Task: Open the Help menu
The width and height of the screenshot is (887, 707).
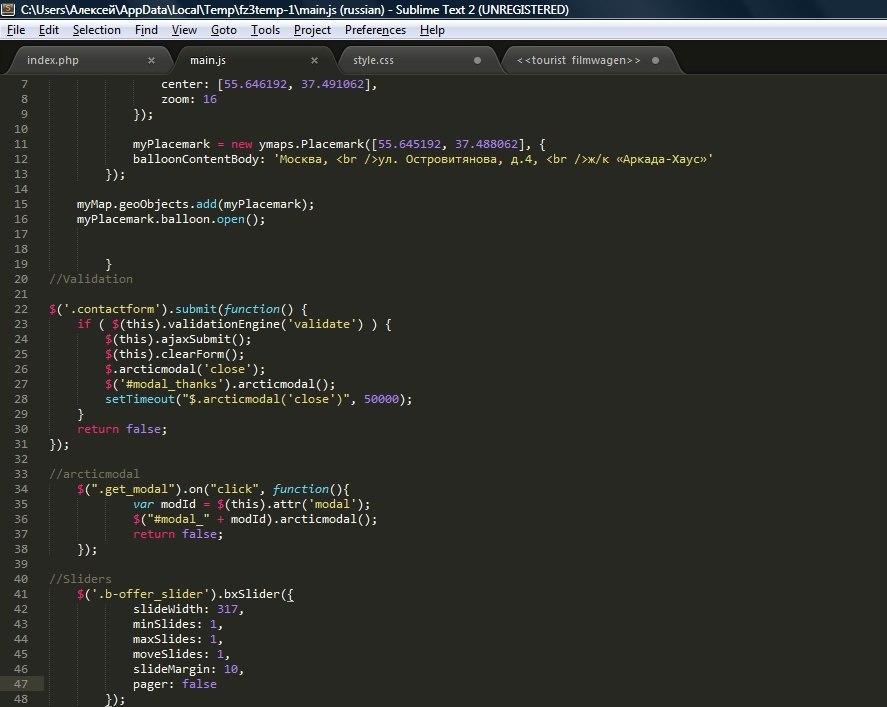Action: (432, 30)
